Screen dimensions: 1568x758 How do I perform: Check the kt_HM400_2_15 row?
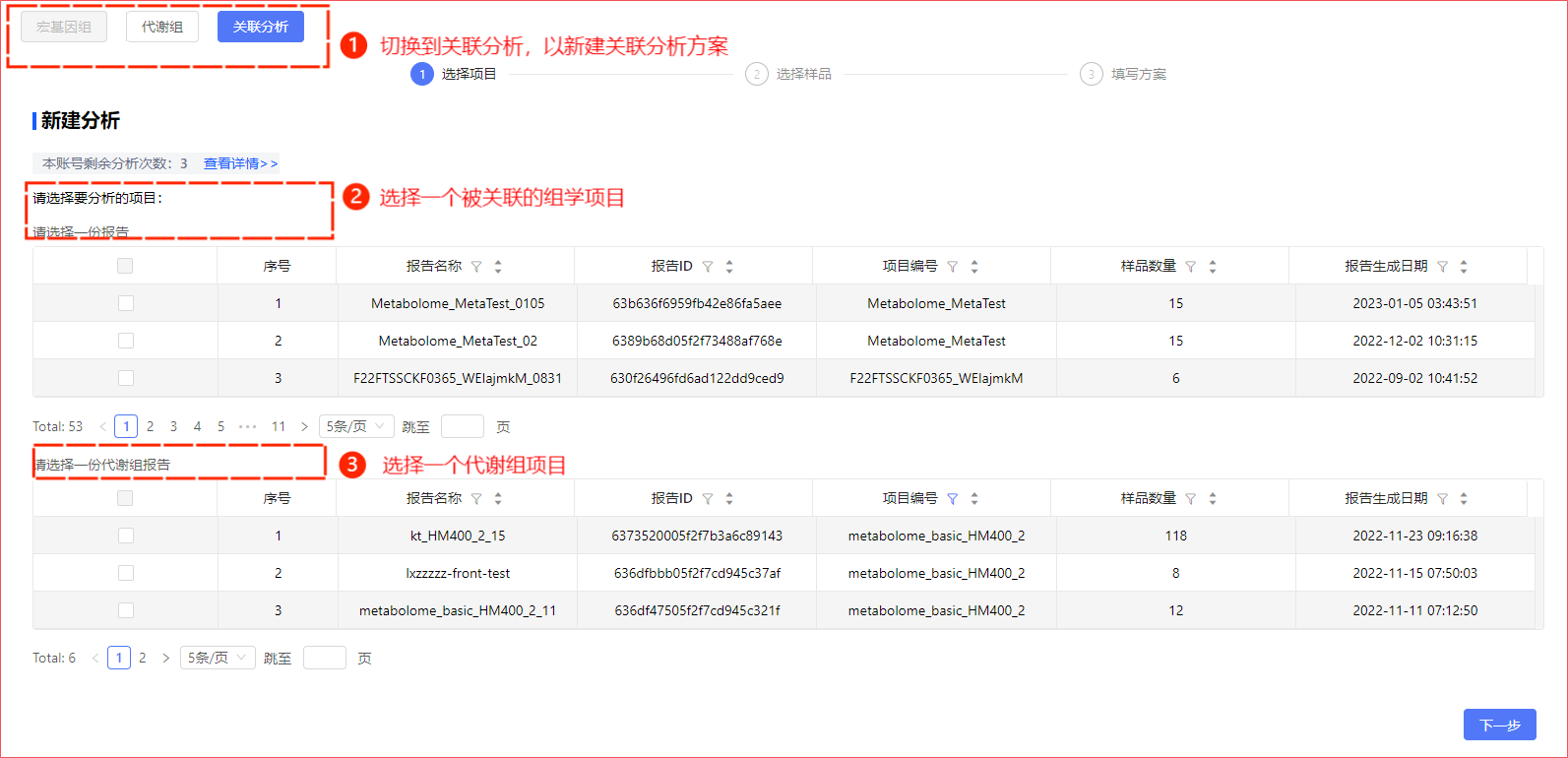126,536
